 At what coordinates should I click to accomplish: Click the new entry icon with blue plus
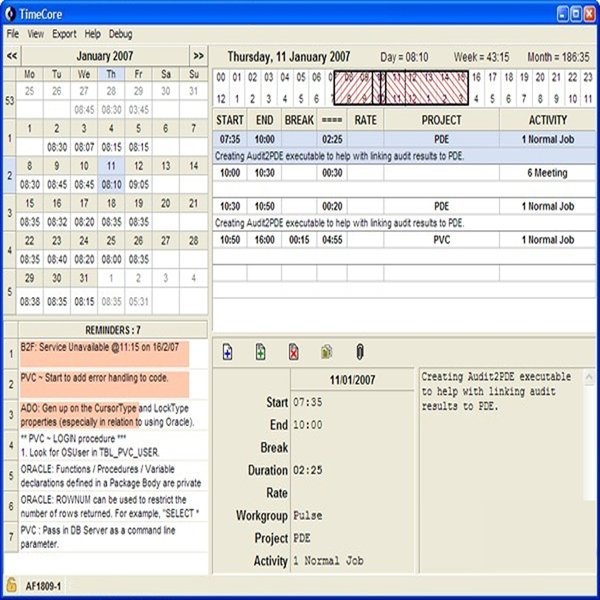[x=227, y=352]
